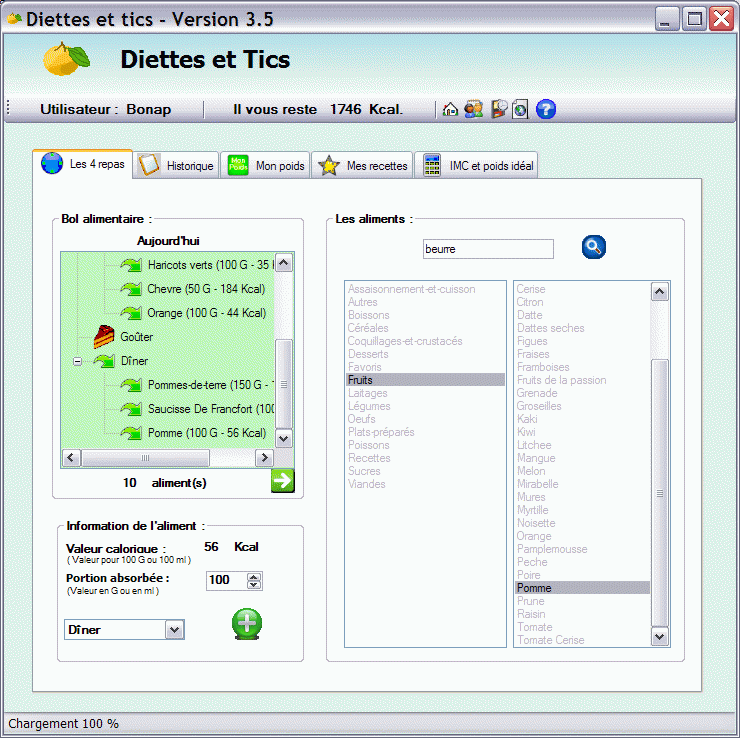
Task: Collapse the Dîner tree node
Action: point(78,361)
